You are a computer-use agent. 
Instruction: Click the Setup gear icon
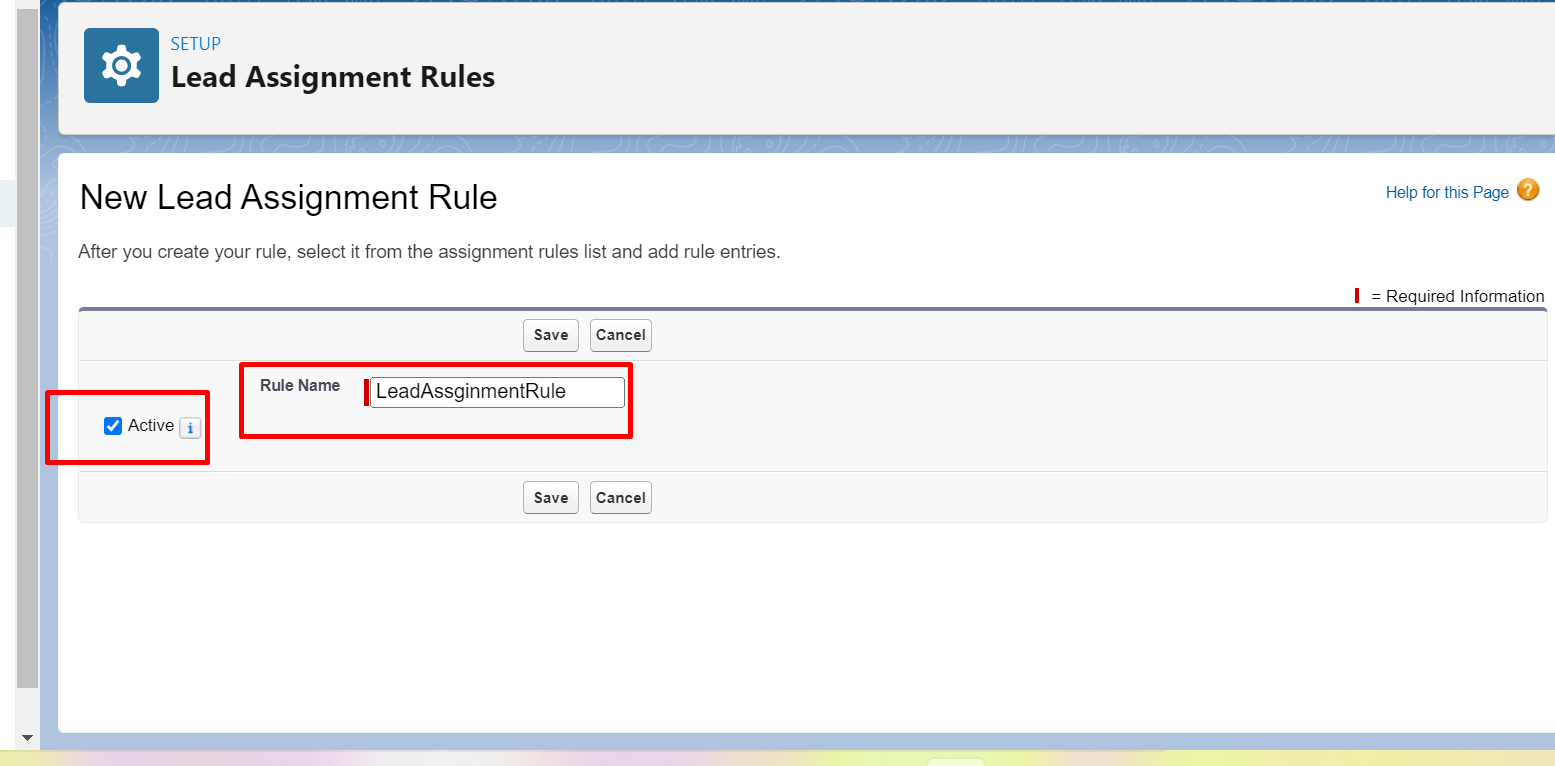tap(120, 64)
